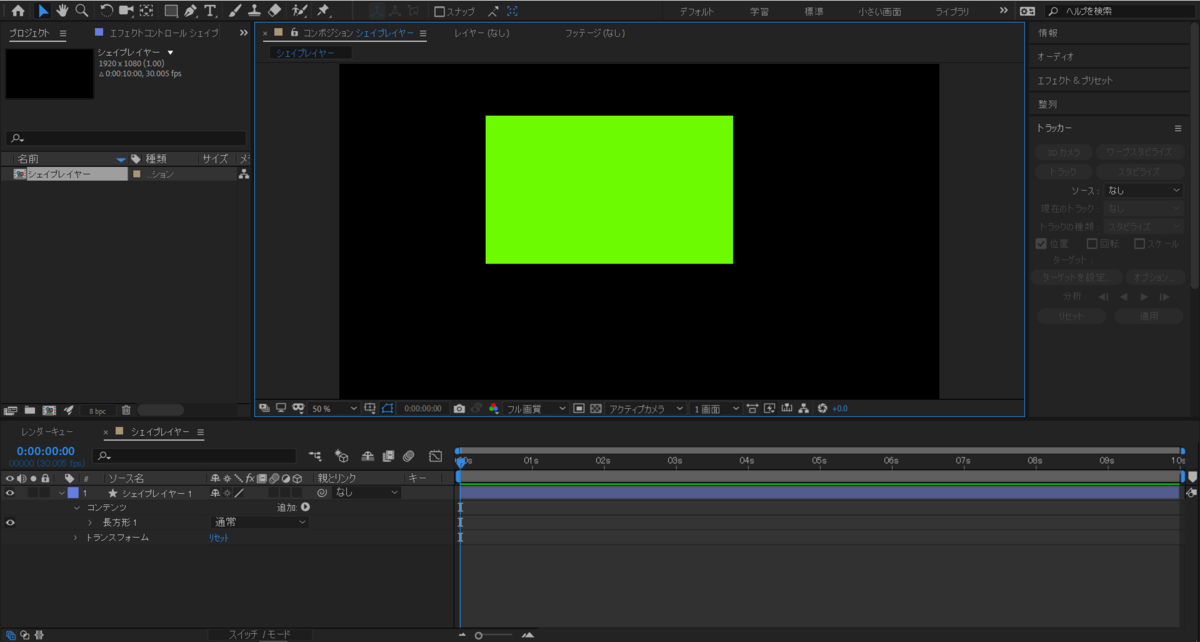Select the Rotation tool
This screenshot has width=1200, height=642.
(106, 11)
